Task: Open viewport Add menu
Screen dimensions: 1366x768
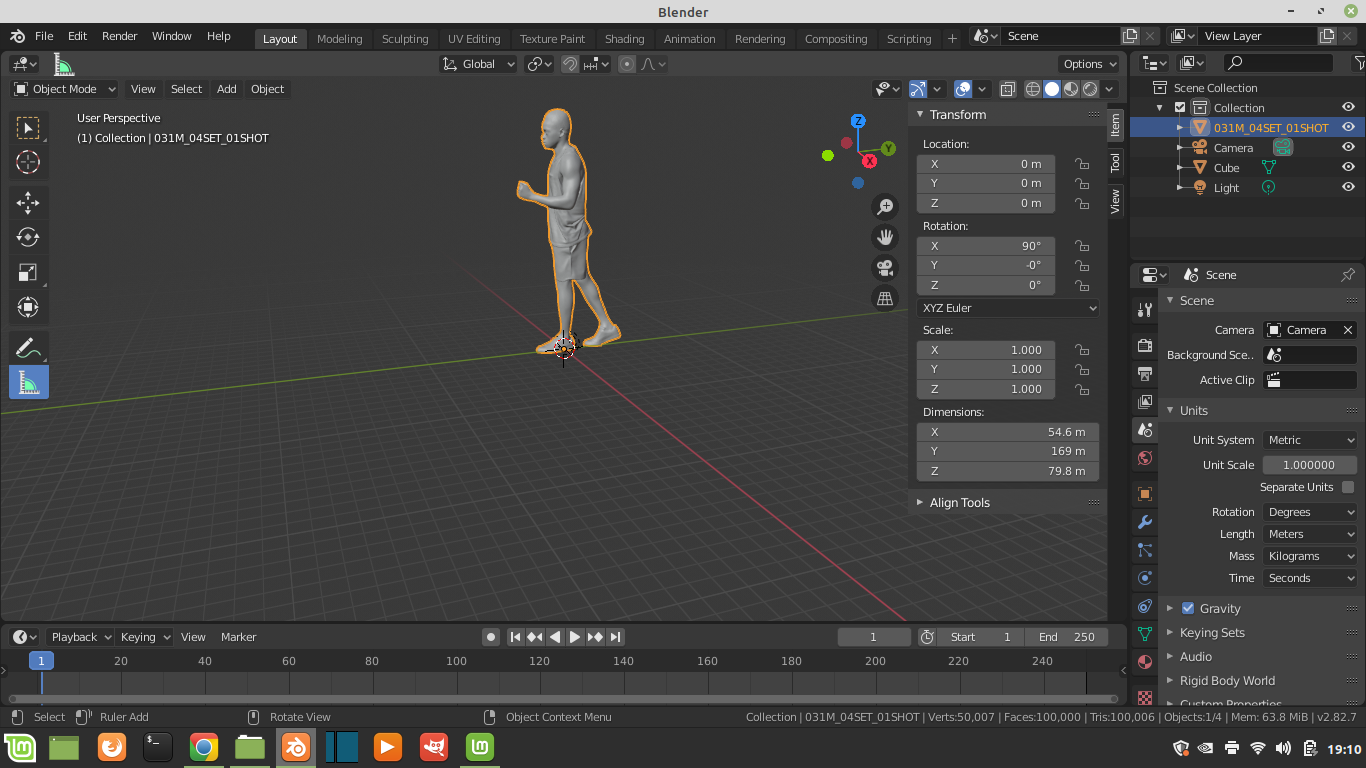Action: coord(227,89)
